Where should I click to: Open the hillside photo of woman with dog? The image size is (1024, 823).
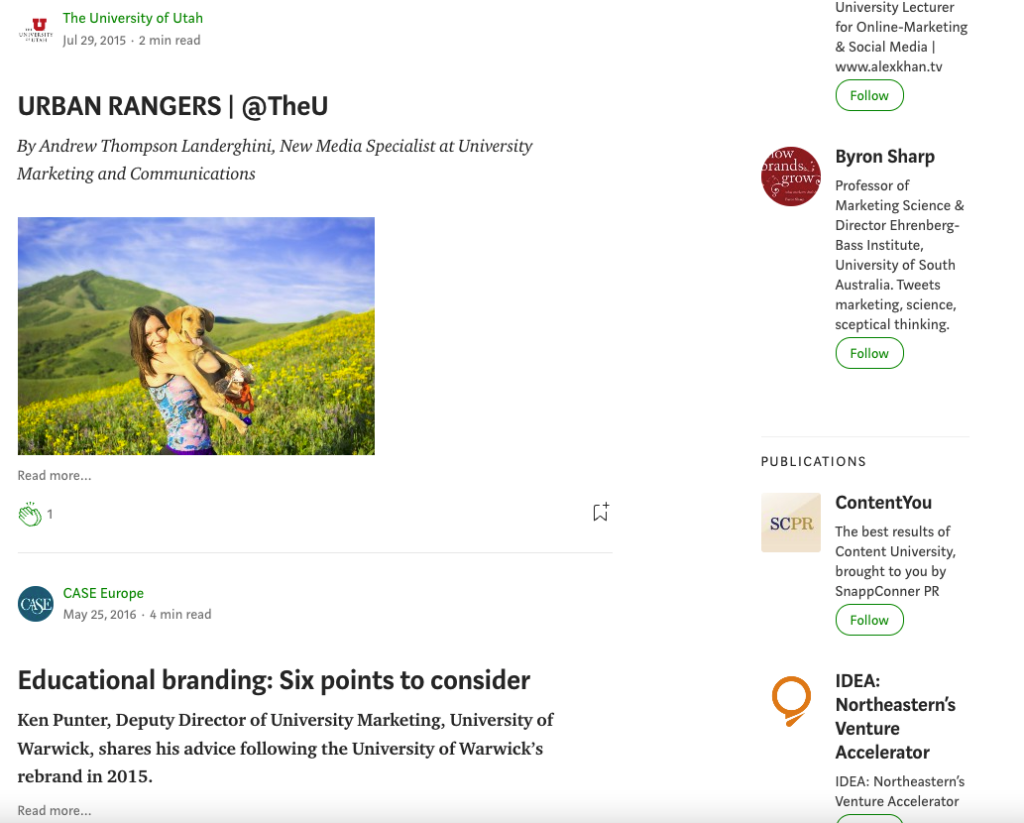click(x=196, y=335)
